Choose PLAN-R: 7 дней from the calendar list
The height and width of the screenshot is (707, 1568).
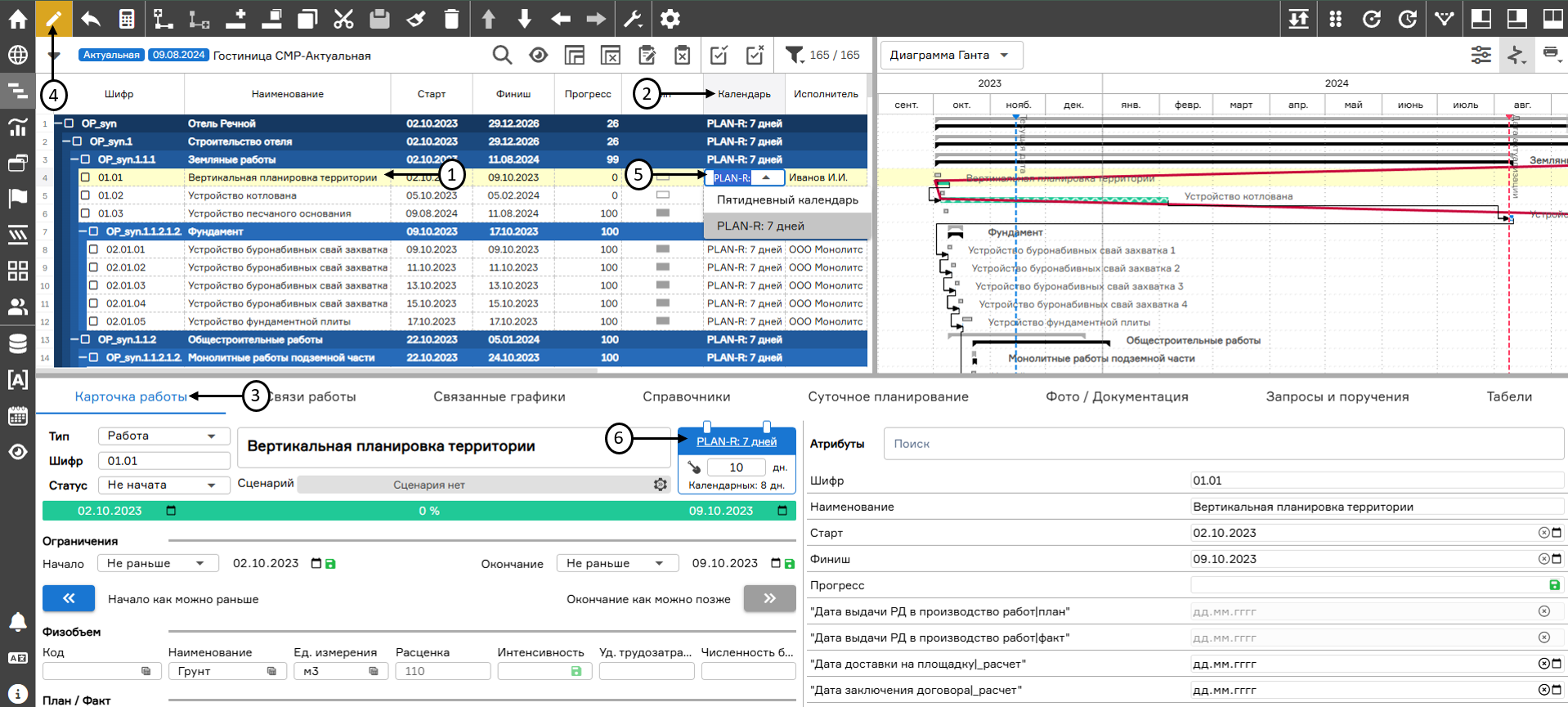787,226
